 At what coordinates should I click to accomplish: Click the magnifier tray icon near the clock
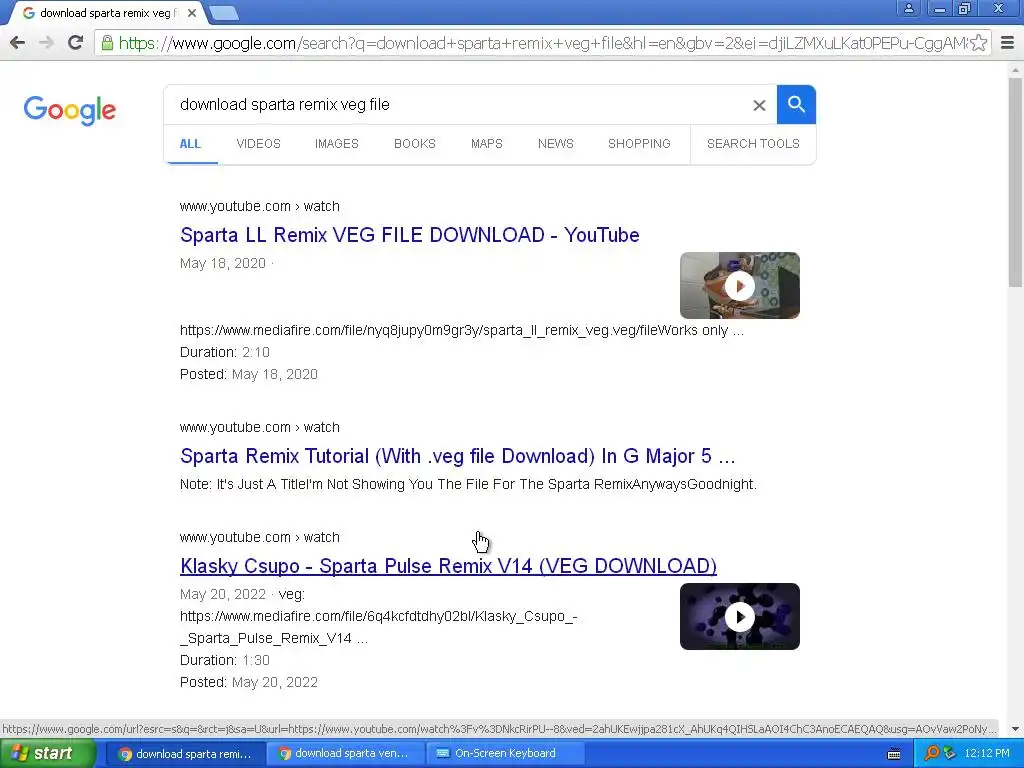pyautogui.click(x=932, y=753)
